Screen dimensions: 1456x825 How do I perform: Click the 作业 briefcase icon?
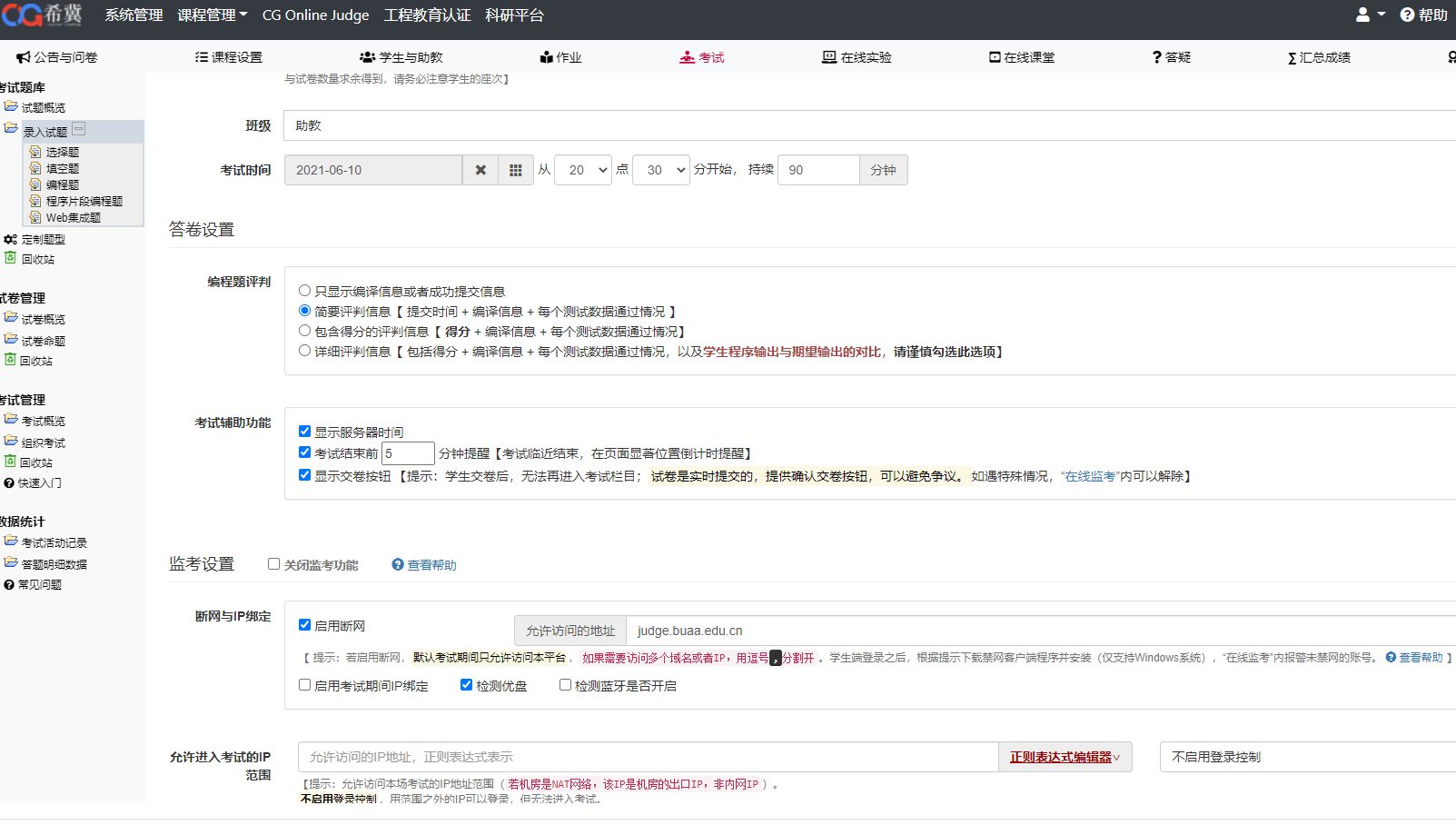[x=546, y=57]
